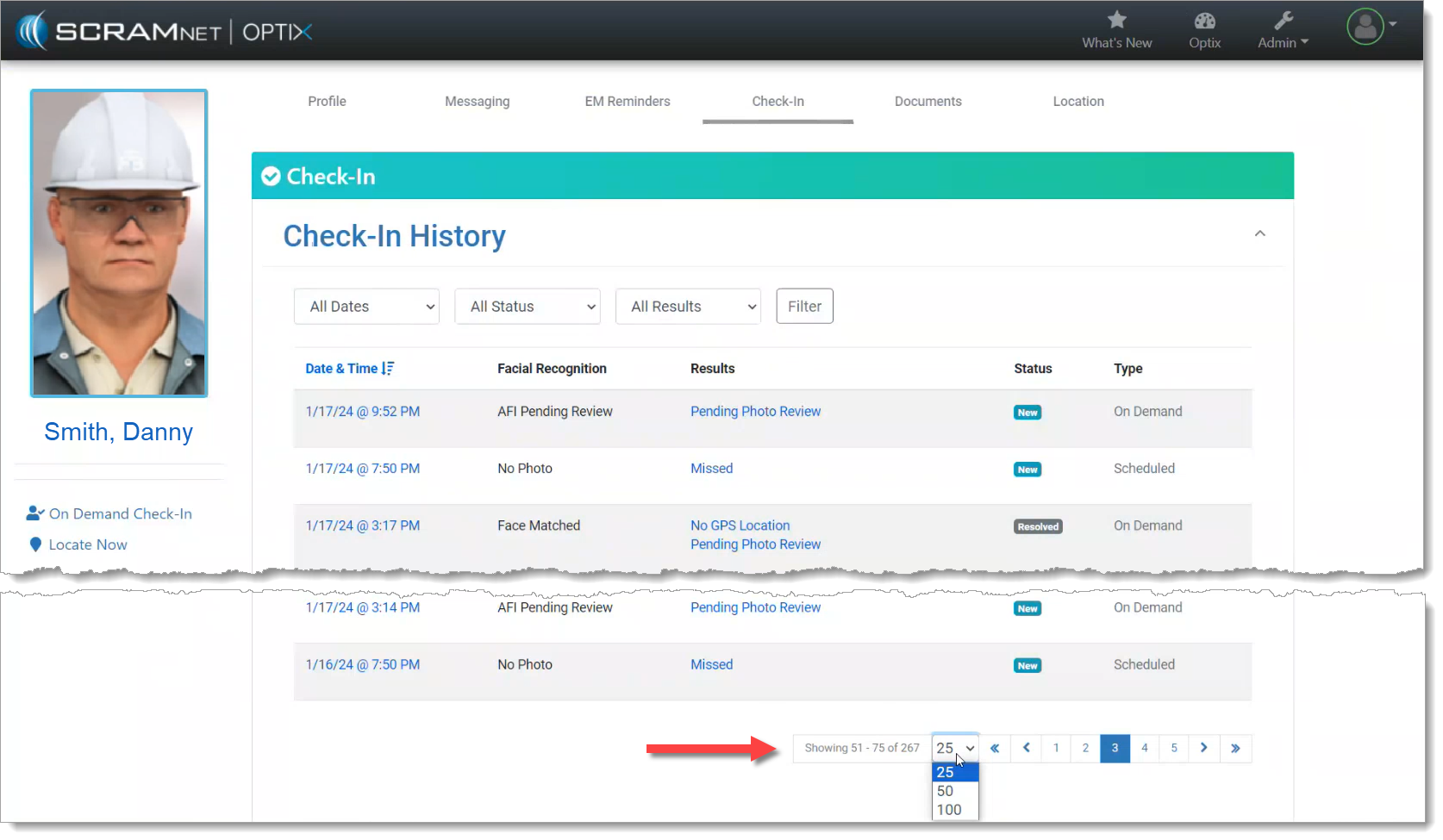The width and height of the screenshot is (1443, 840).
Task: Collapse the Check-In History section
Action: 1259,233
